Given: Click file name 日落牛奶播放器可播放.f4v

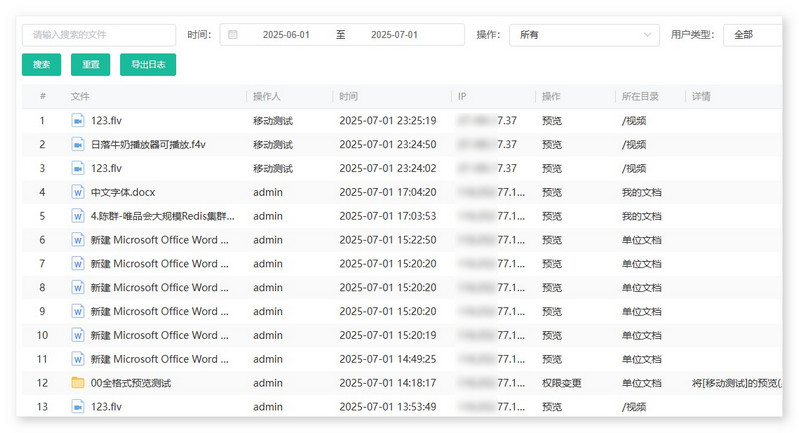Looking at the screenshot, I should click(x=148, y=145).
